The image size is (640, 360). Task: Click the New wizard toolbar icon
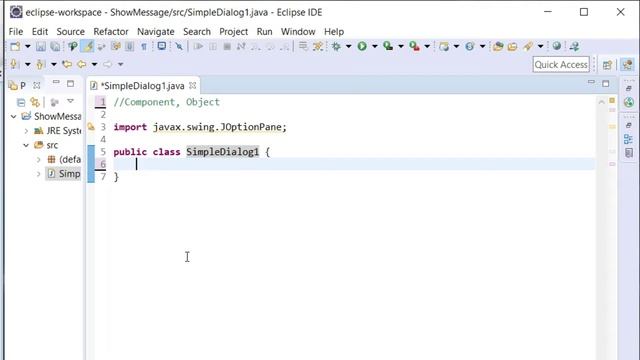(x=15, y=46)
